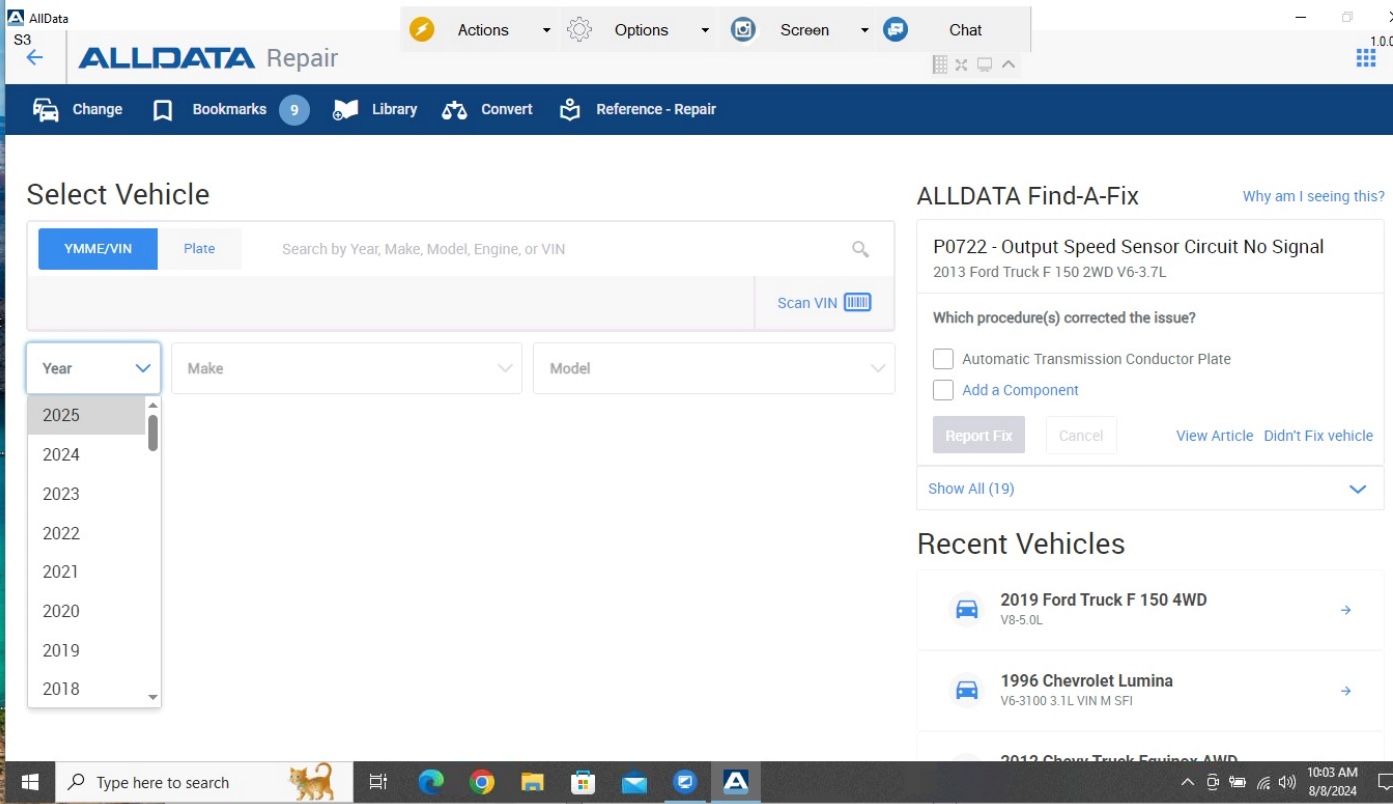Image resolution: width=1393 pixels, height=804 pixels.
Task: Click the Change vehicle icon
Action: point(46,110)
